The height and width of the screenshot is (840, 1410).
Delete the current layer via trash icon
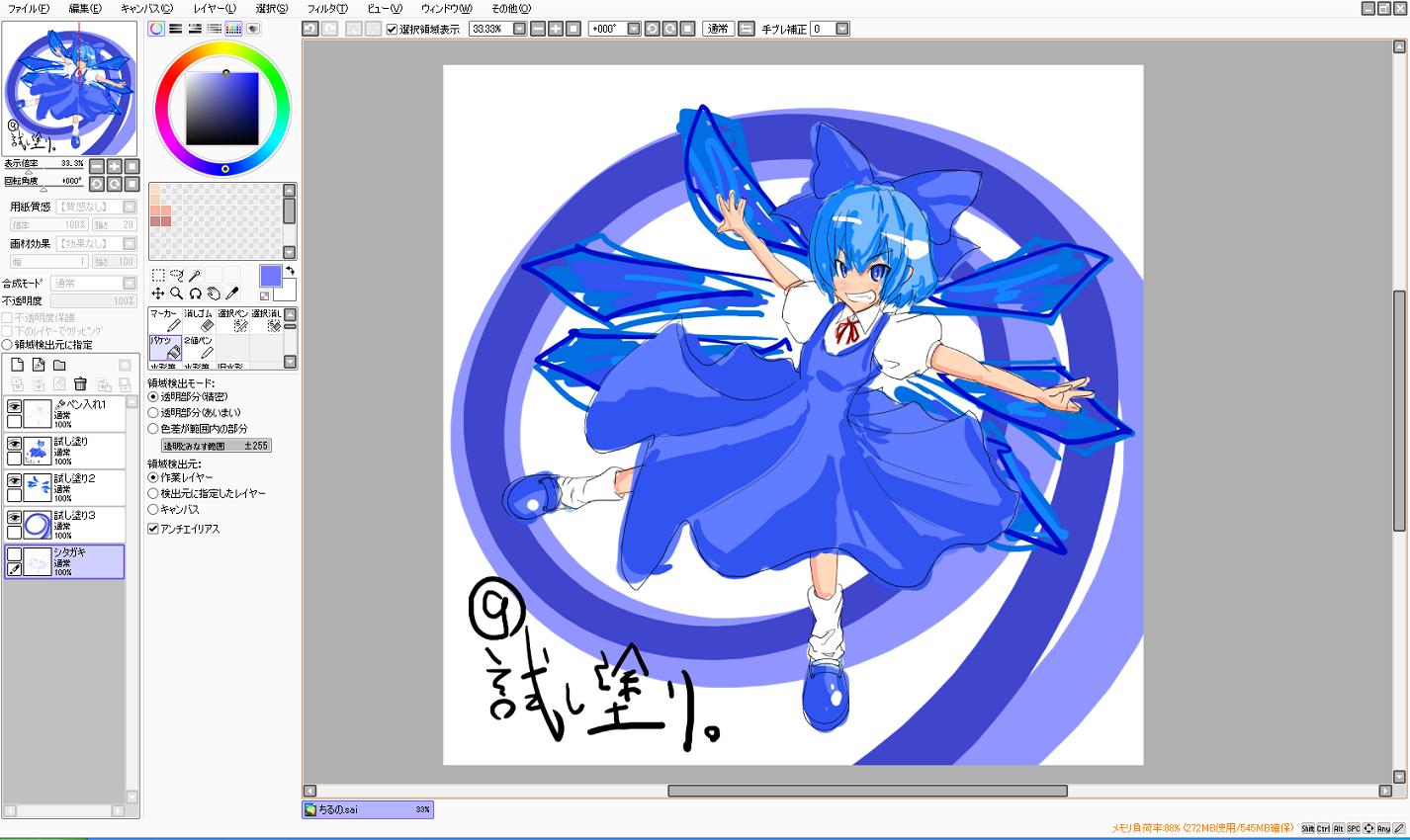point(81,383)
